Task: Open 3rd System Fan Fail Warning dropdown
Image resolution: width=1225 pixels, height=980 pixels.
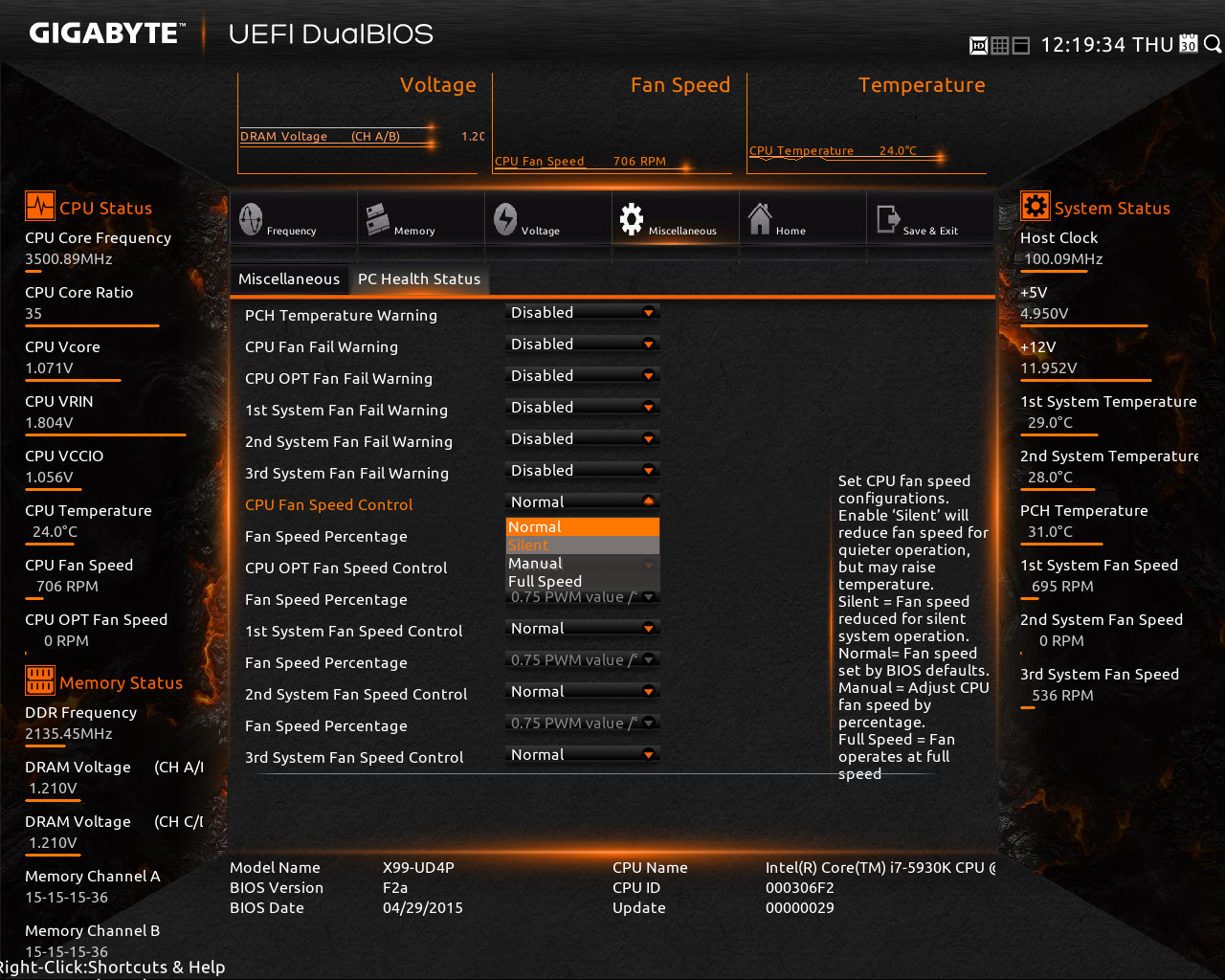Action: pyautogui.click(x=583, y=471)
